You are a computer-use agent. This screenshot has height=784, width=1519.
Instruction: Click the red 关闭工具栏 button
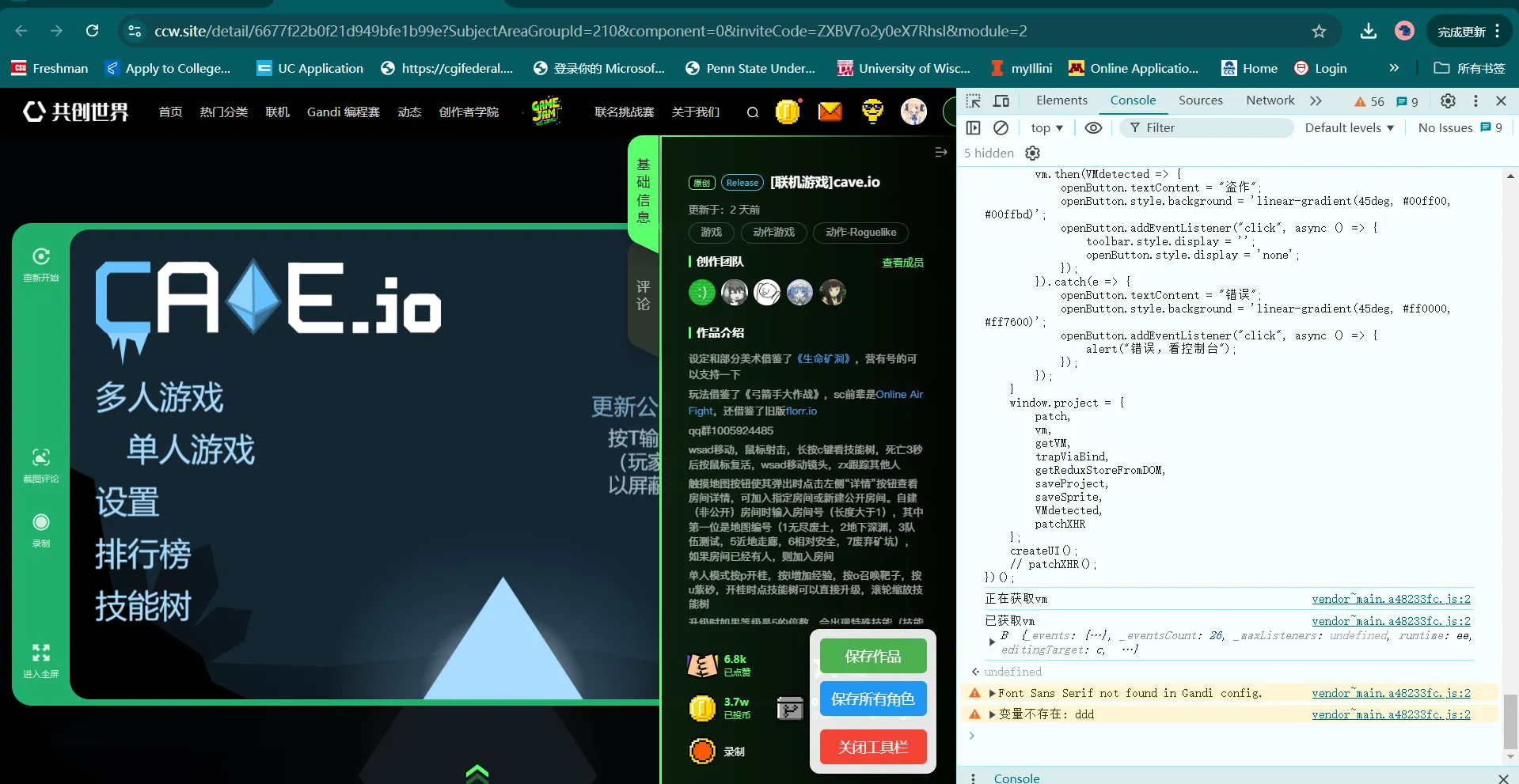pos(872,748)
